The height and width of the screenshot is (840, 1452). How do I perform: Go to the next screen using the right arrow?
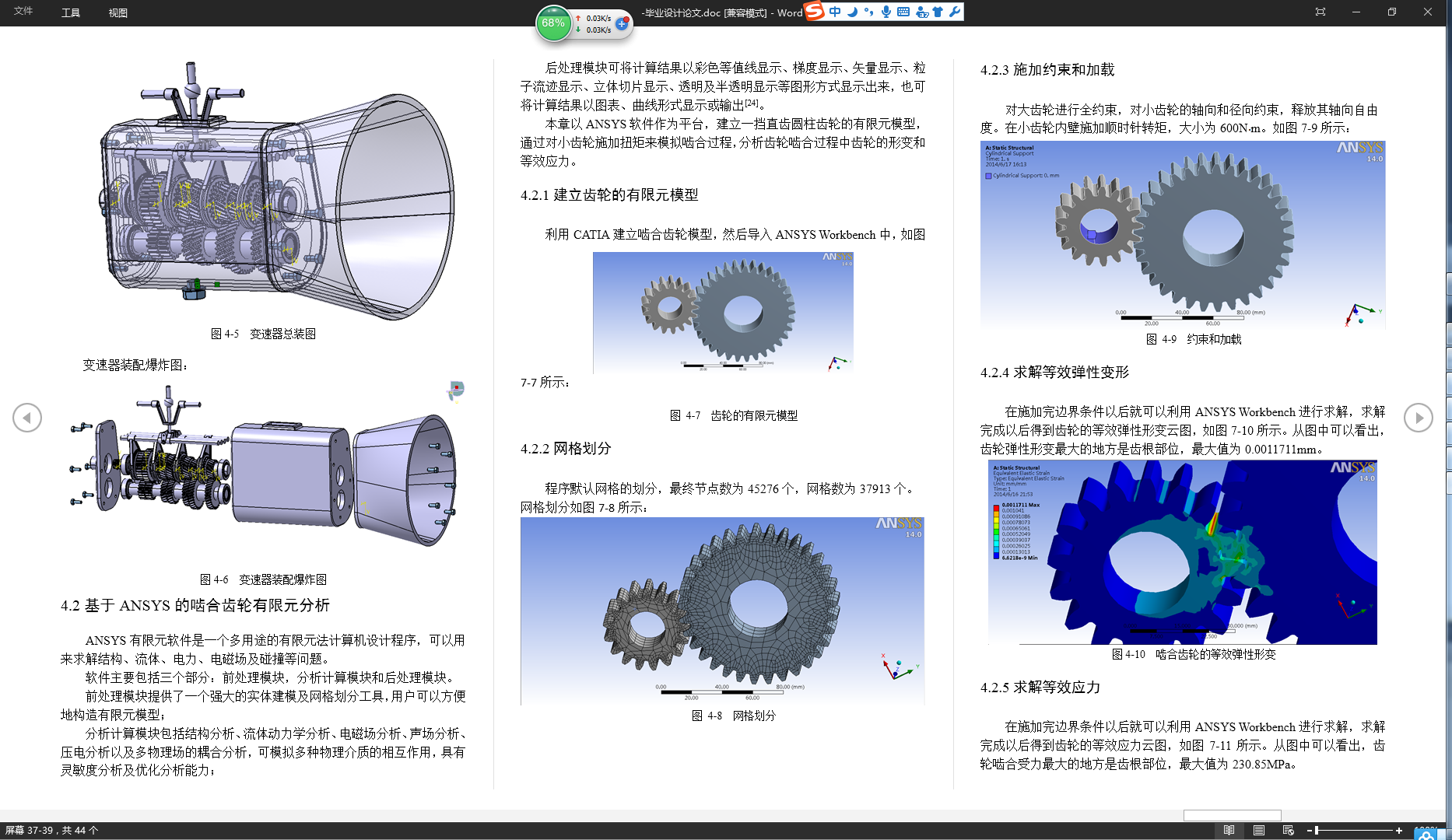pyautogui.click(x=1419, y=418)
